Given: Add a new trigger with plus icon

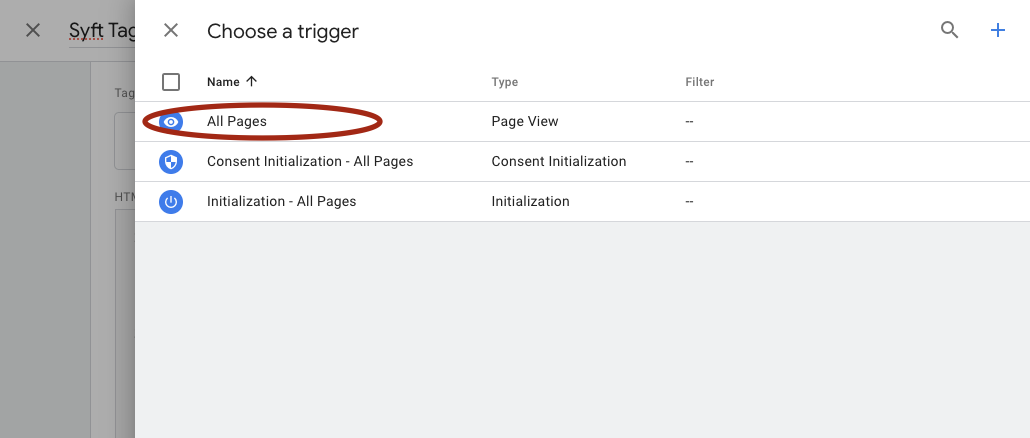Looking at the screenshot, I should coord(997,30).
